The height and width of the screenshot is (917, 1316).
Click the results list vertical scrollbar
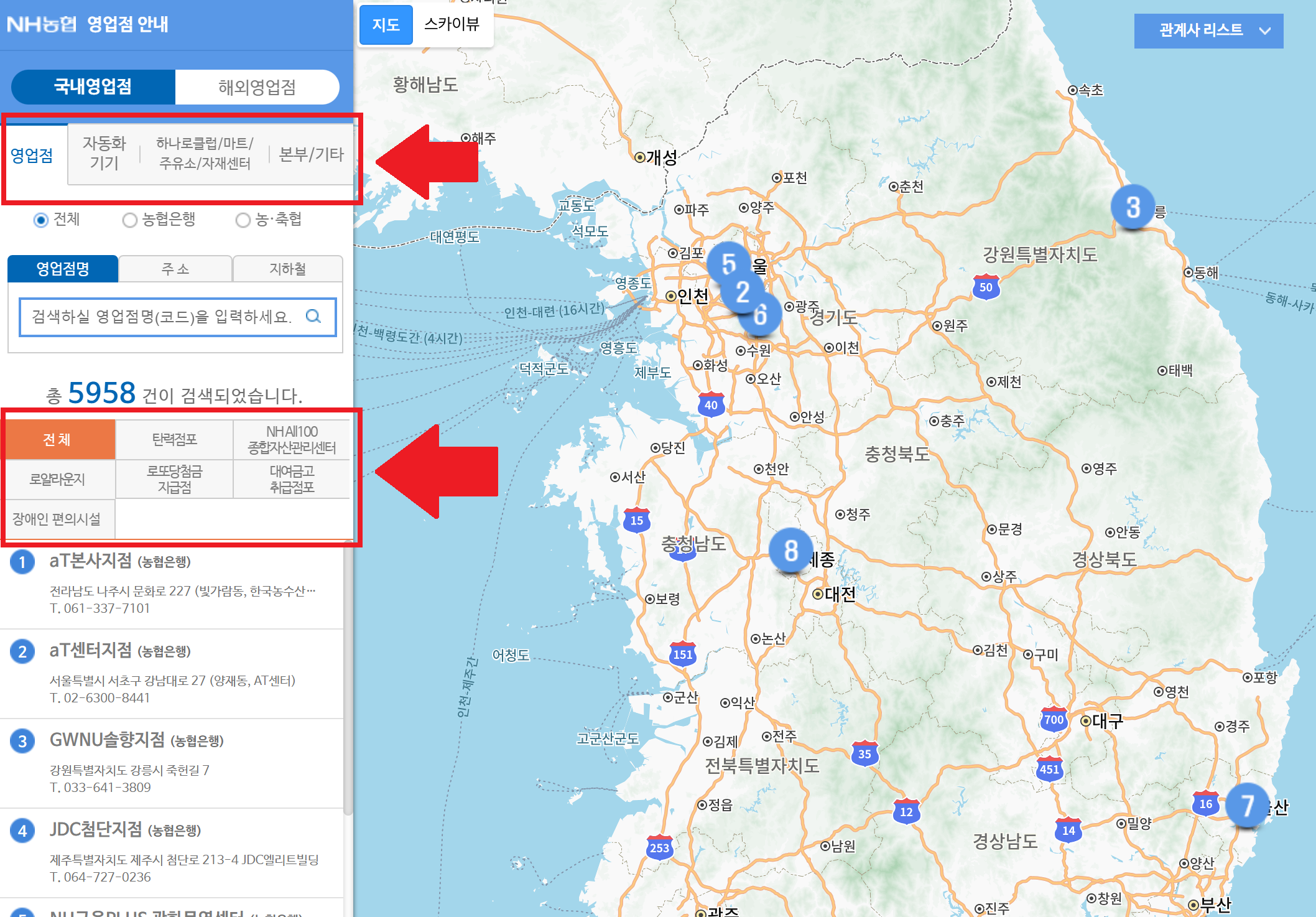348,678
